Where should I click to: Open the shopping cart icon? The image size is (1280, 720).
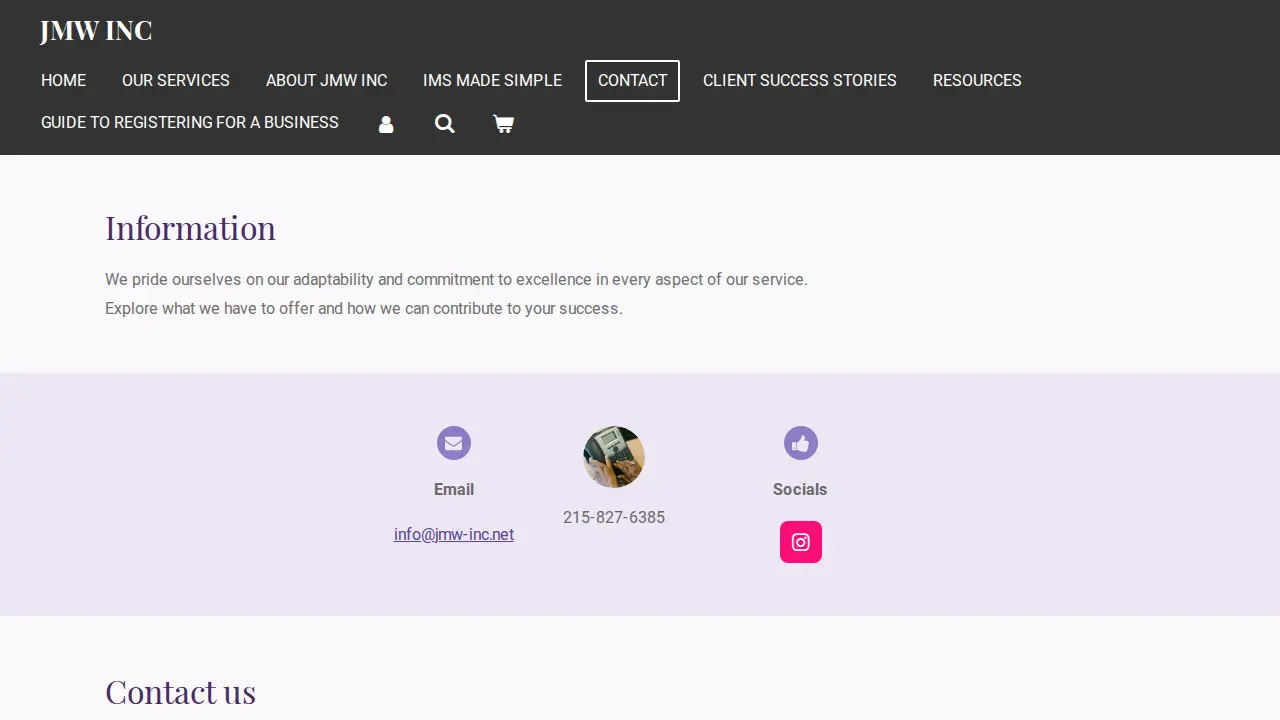[504, 124]
